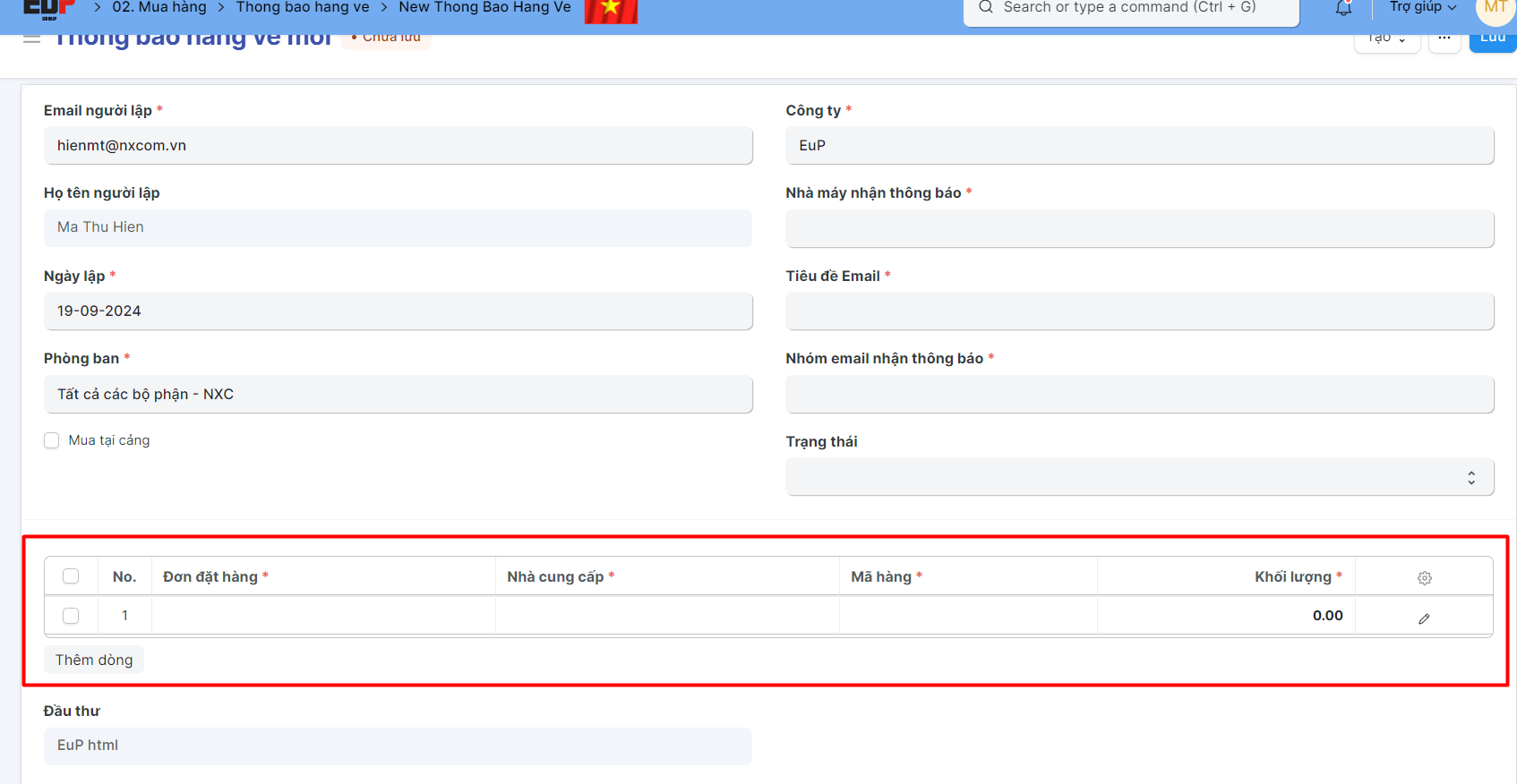
Task: Click the Tiêu đề Email field
Action: 1139,311
